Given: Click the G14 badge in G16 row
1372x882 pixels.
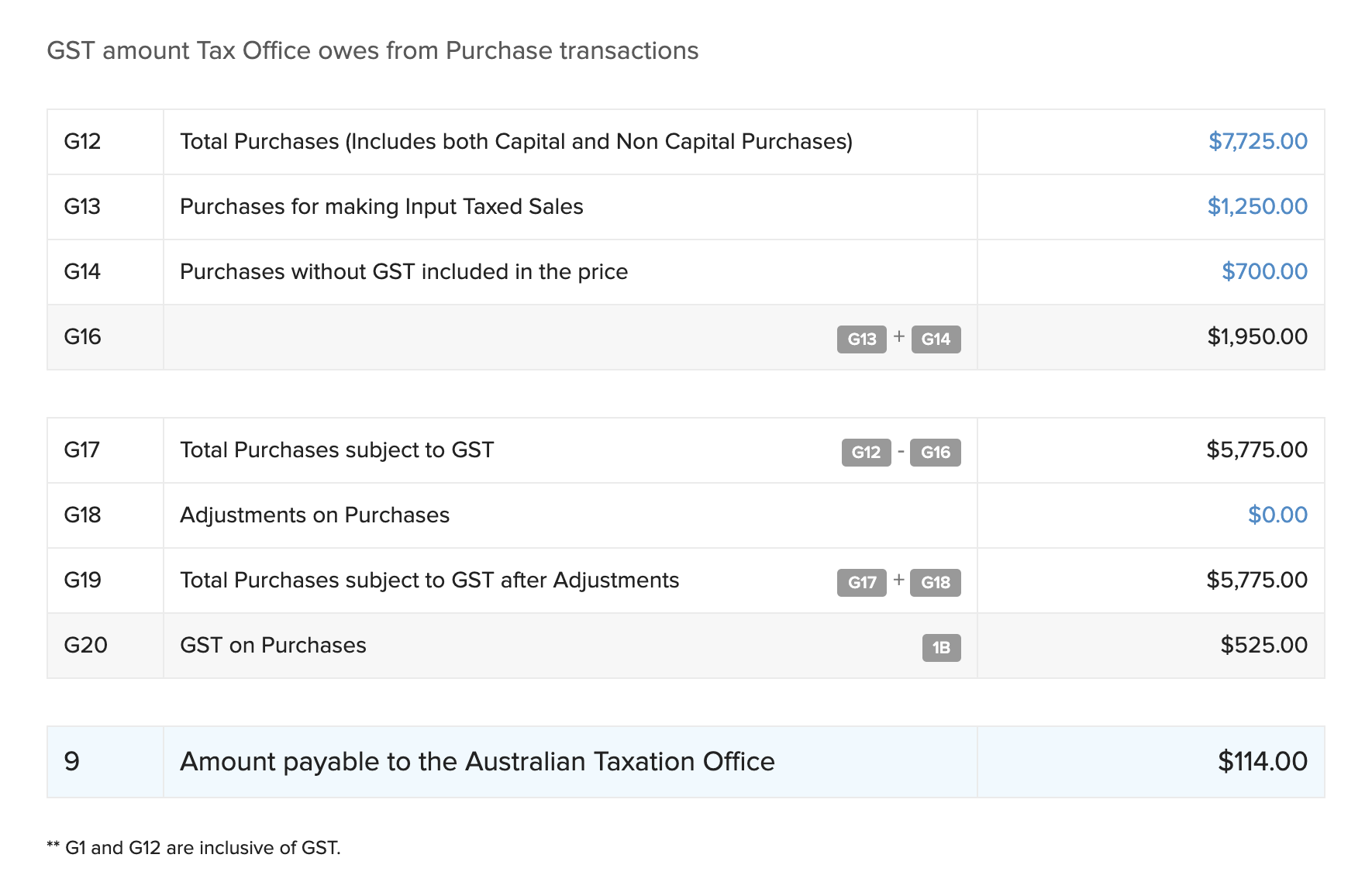Looking at the screenshot, I should click(x=936, y=339).
